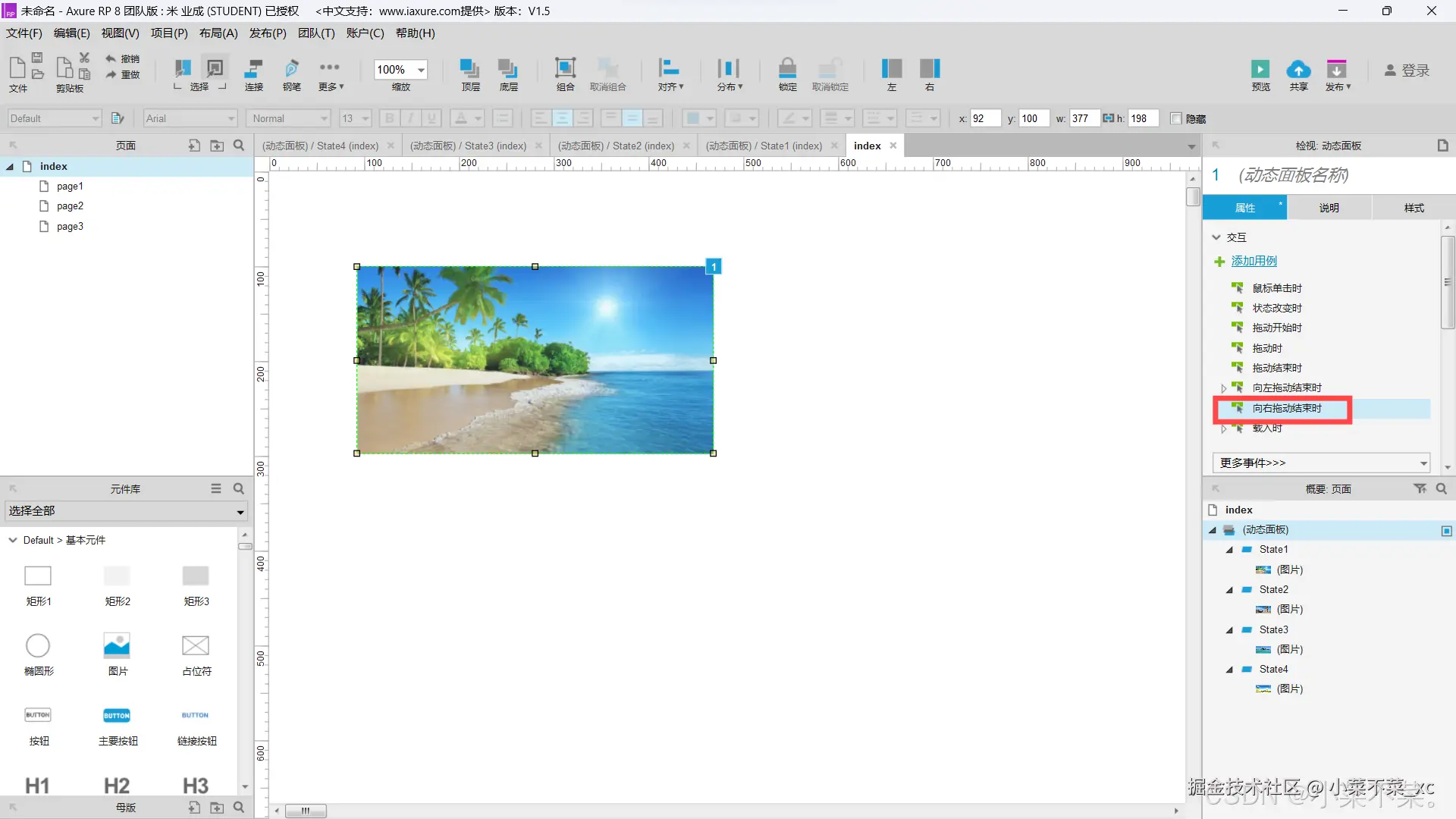The image size is (1456, 819).
Task: Click the Login (登录) button
Action: click(x=1407, y=71)
